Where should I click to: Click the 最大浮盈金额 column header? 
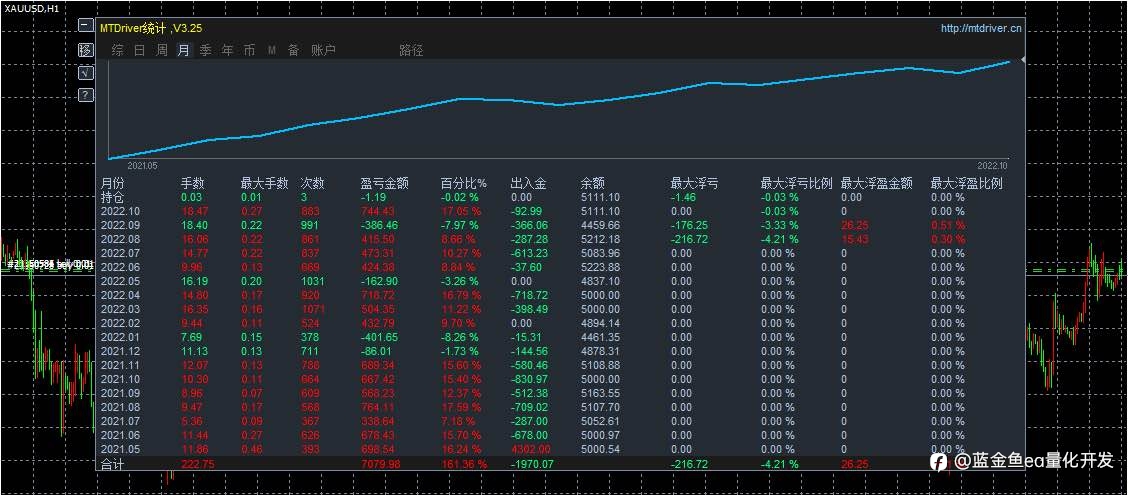[x=877, y=183]
